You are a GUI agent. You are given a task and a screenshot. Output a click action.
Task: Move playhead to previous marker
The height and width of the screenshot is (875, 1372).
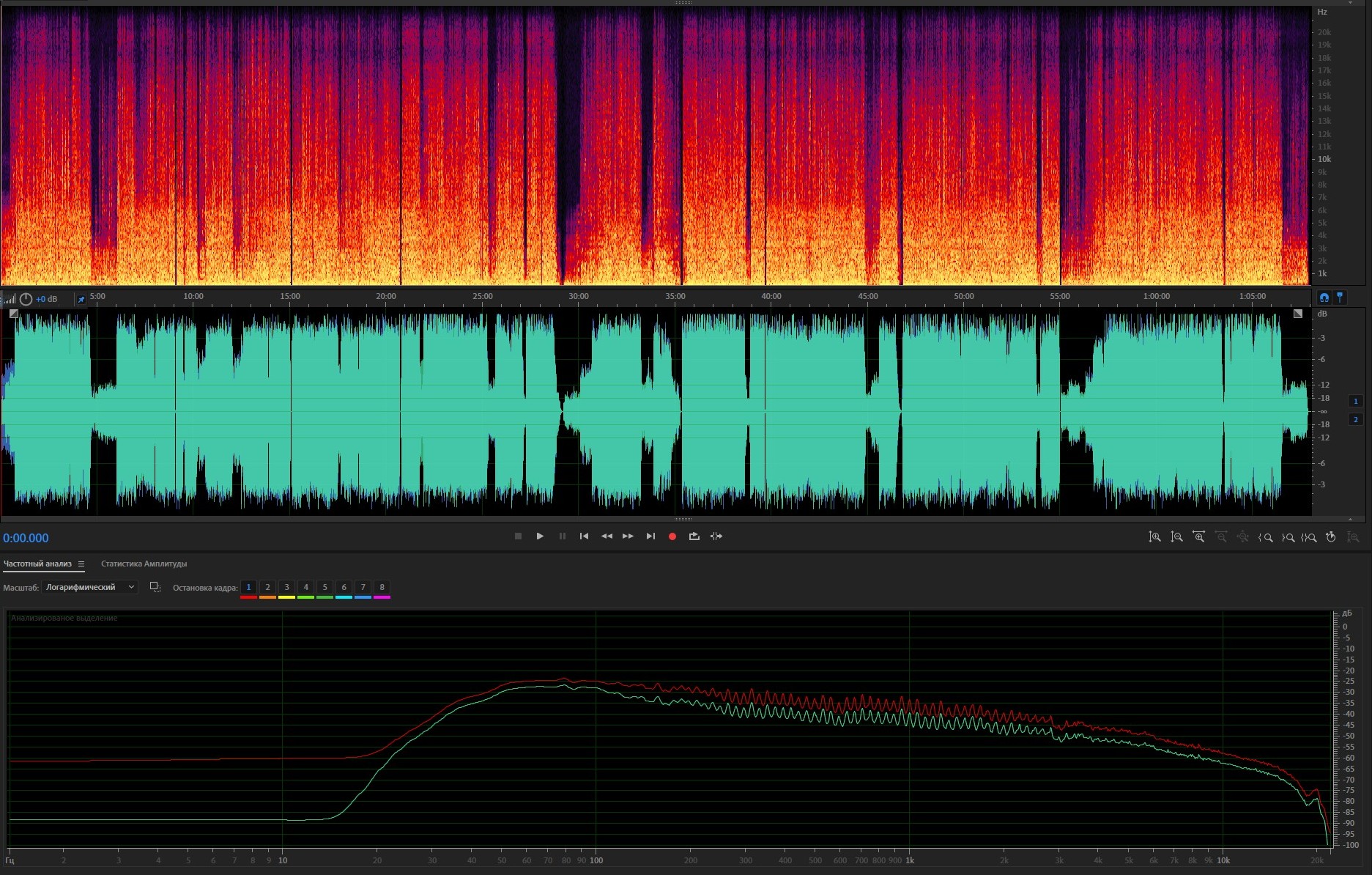coord(584,536)
